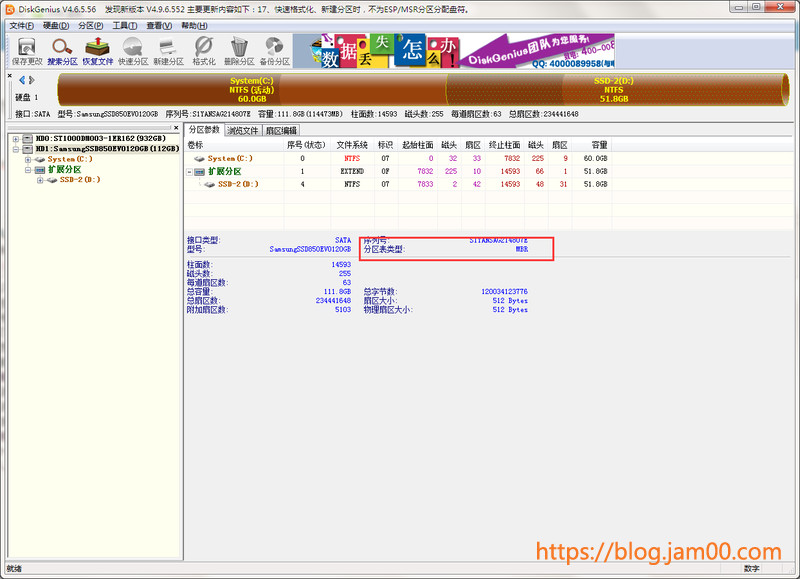Image resolution: width=800 pixels, height=579 pixels.
Task: Click the 新建分区 new partition icon
Action: 168,51
